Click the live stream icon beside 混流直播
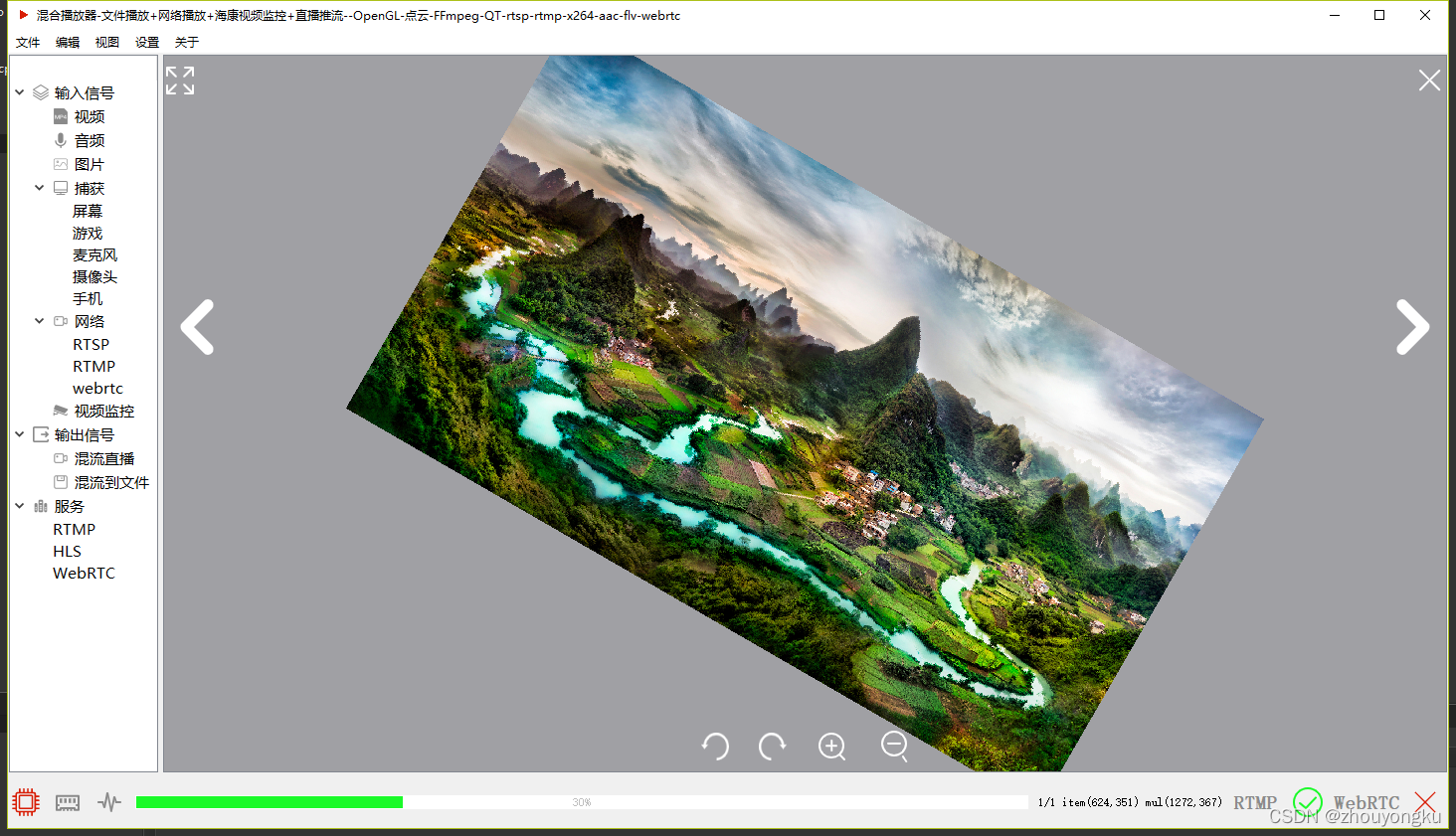This screenshot has width=1456, height=836. click(61, 458)
